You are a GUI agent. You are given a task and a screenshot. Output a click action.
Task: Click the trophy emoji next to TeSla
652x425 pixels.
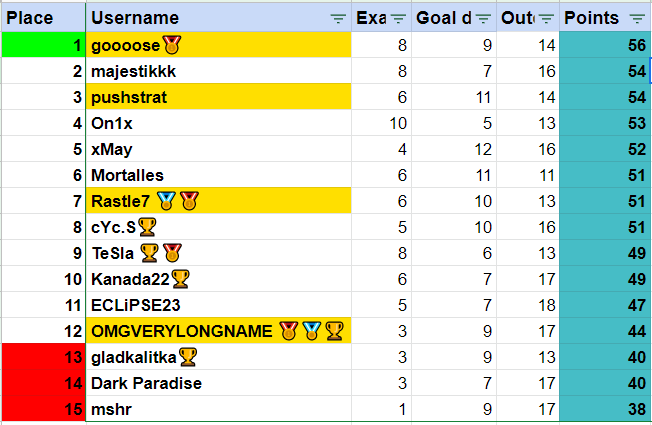150,253
